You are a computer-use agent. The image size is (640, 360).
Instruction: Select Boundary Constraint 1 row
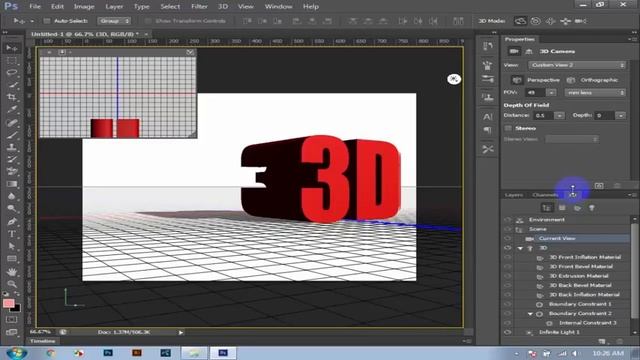(580, 304)
